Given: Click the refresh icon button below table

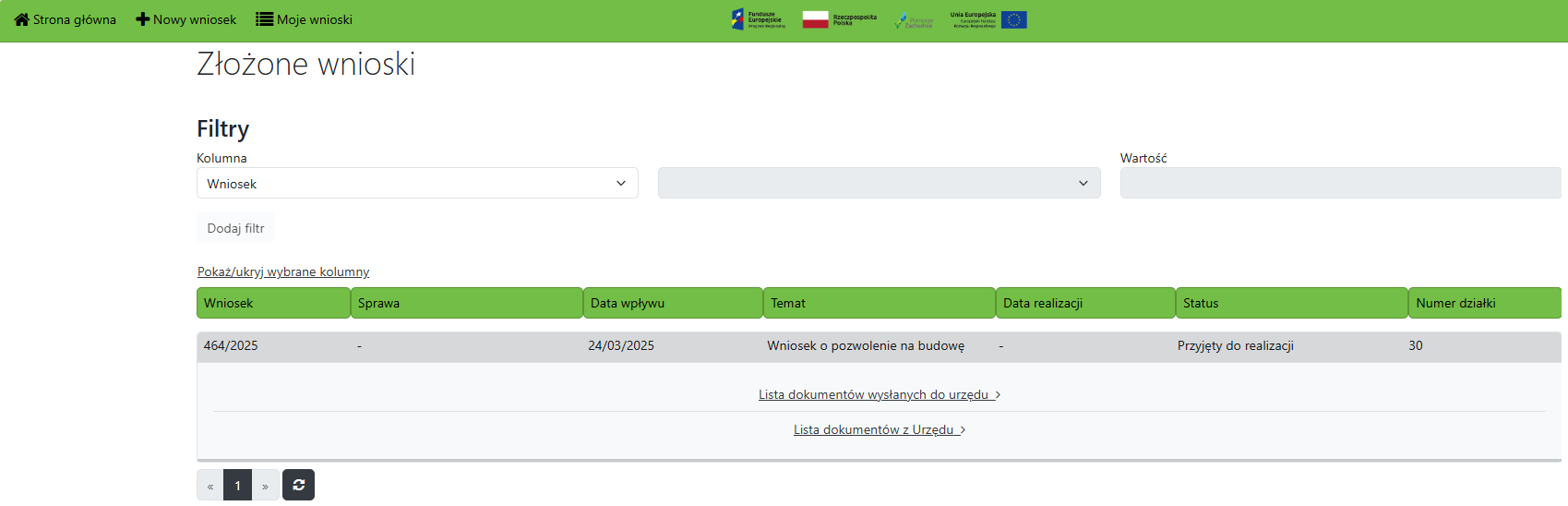Looking at the screenshot, I should click(298, 485).
